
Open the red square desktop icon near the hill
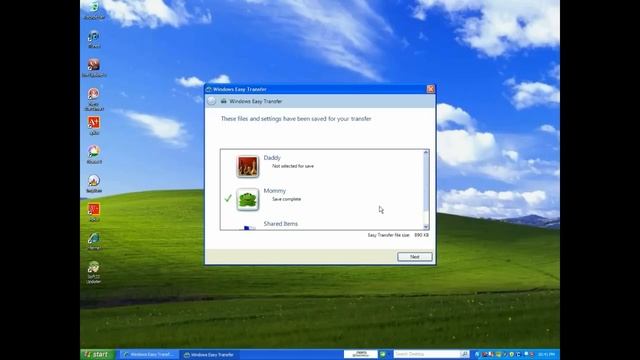coord(94,213)
